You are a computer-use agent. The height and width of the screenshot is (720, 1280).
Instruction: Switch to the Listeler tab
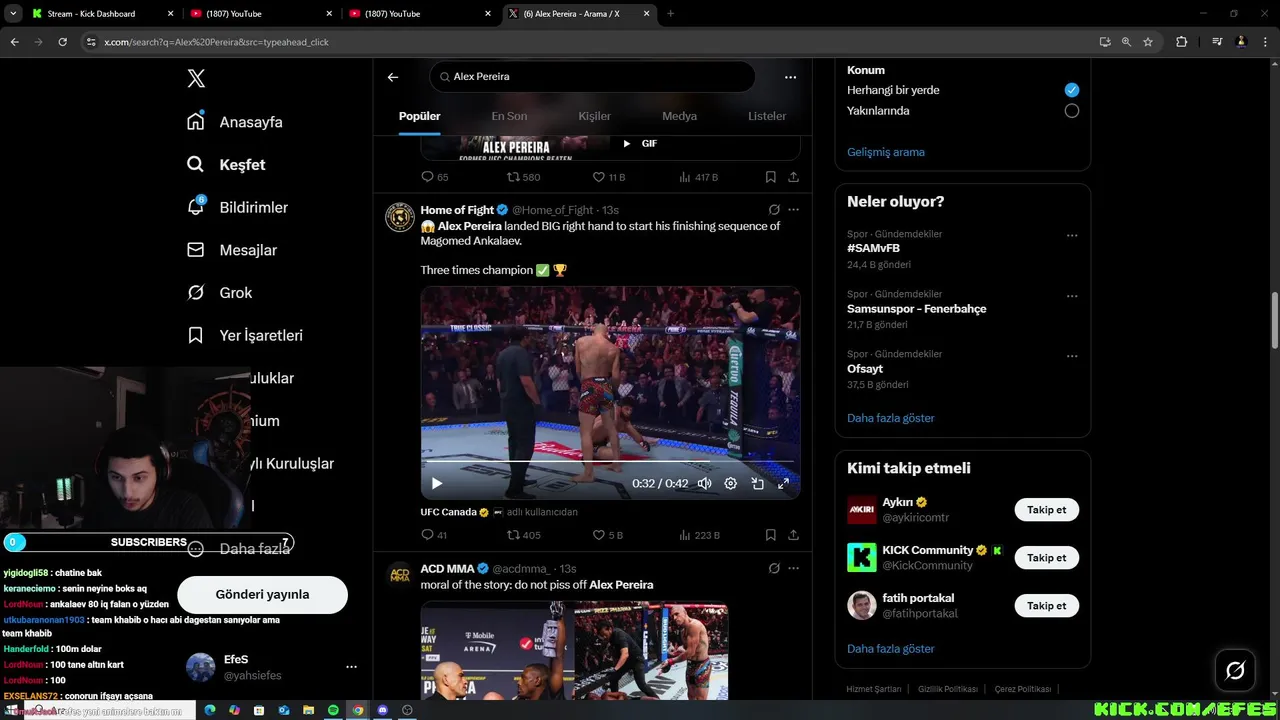[x=767, y=116]
